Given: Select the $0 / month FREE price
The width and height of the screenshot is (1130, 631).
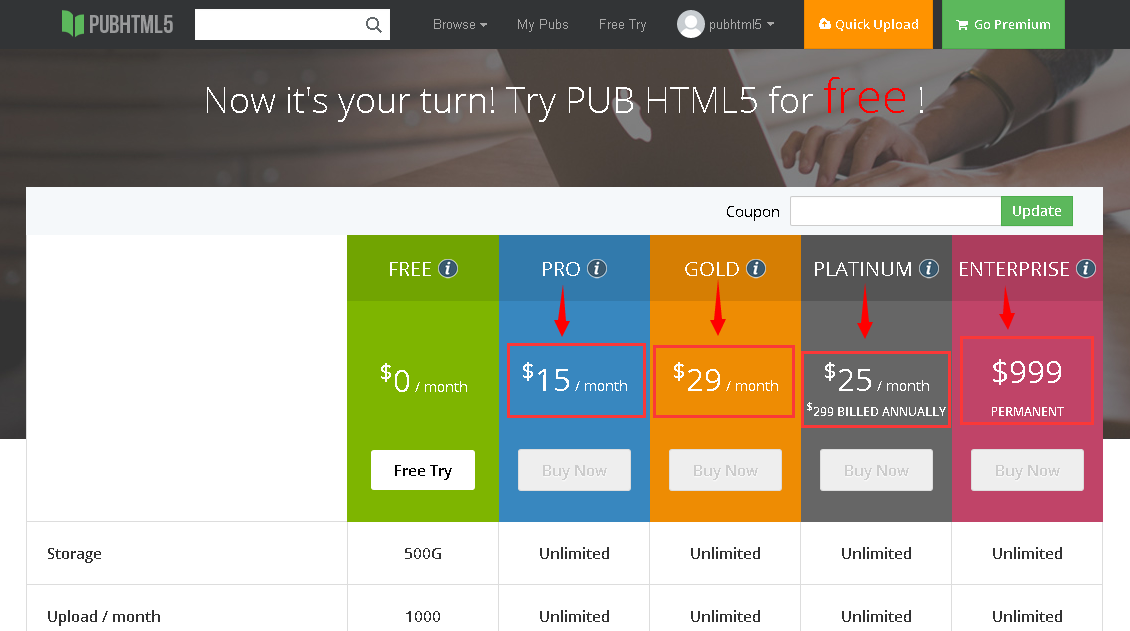Looking at the screenshot, I should [x=424, y=380].
